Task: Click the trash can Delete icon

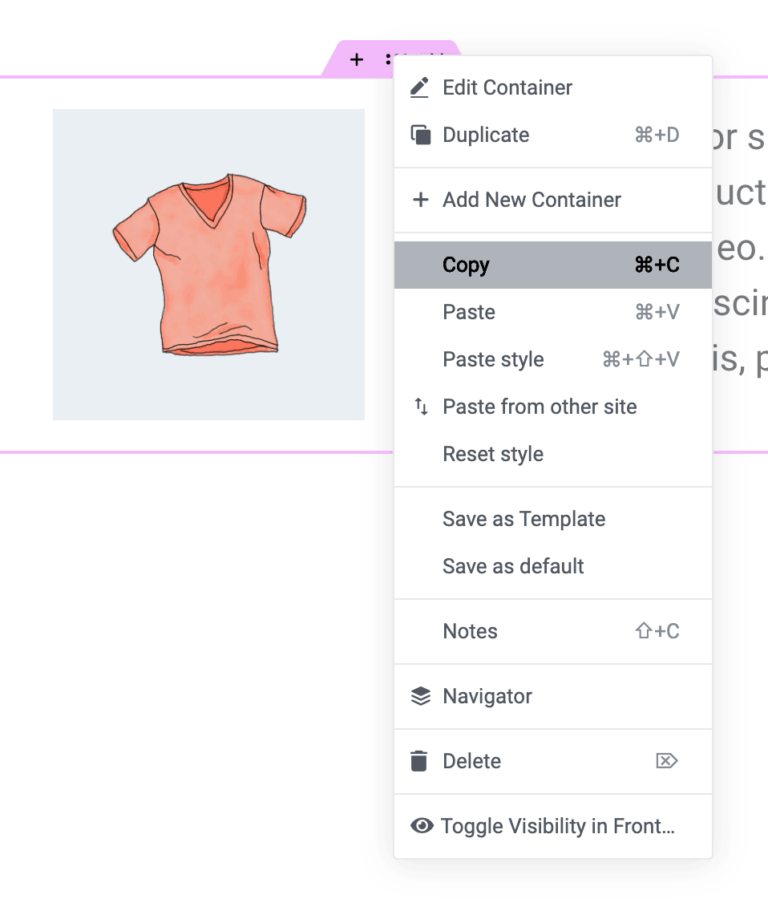Action: pos(420,761)
